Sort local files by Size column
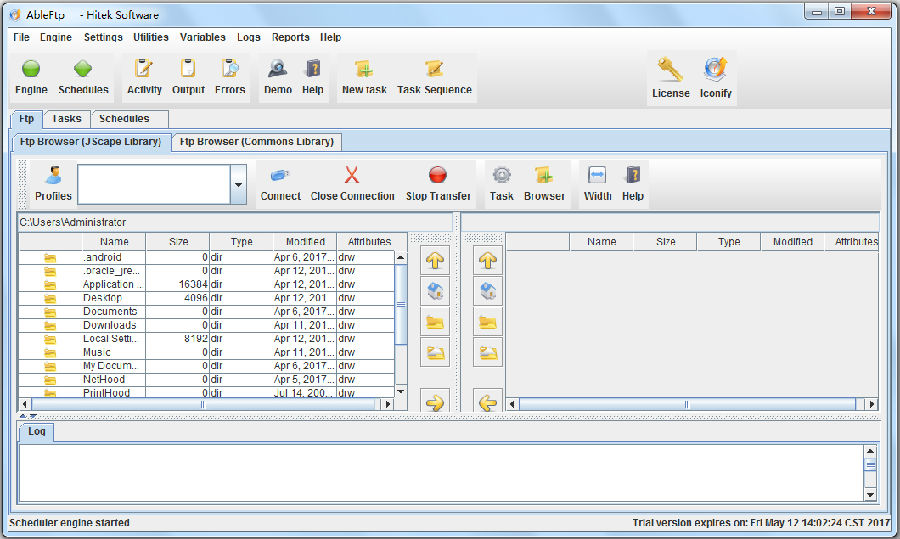Viewport: 900px width, 539px height. [178, 242]
